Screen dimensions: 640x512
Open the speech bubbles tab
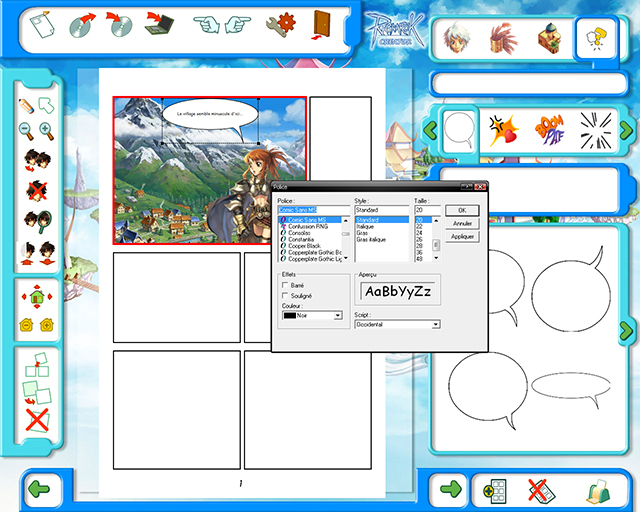click(x=596, y=38)
